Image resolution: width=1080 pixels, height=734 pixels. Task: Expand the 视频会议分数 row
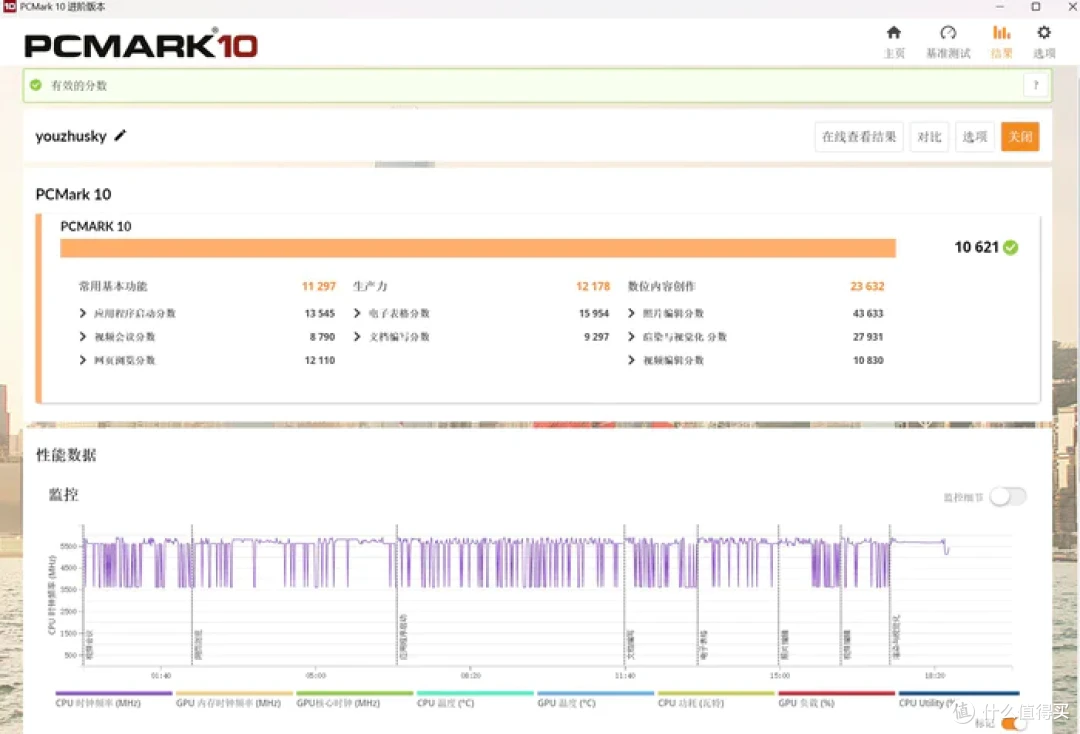(x=83, y=337)
